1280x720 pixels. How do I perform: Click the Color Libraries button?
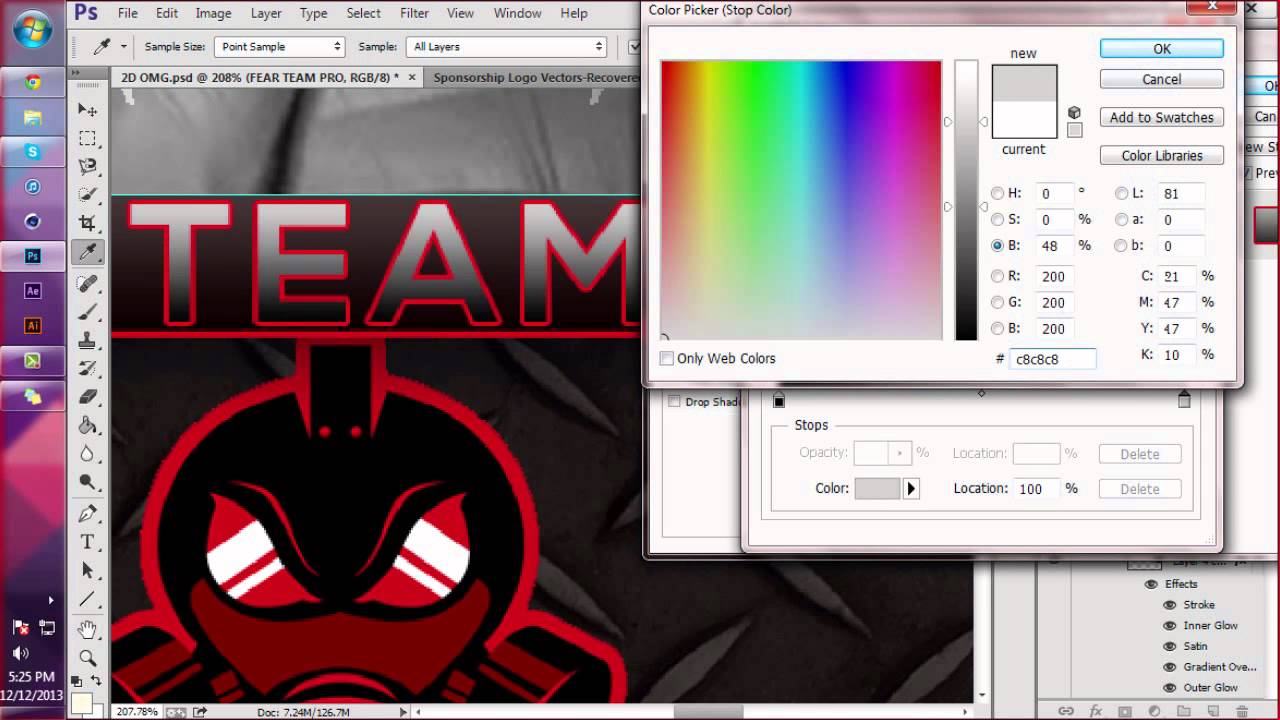tap(1161, 156)
